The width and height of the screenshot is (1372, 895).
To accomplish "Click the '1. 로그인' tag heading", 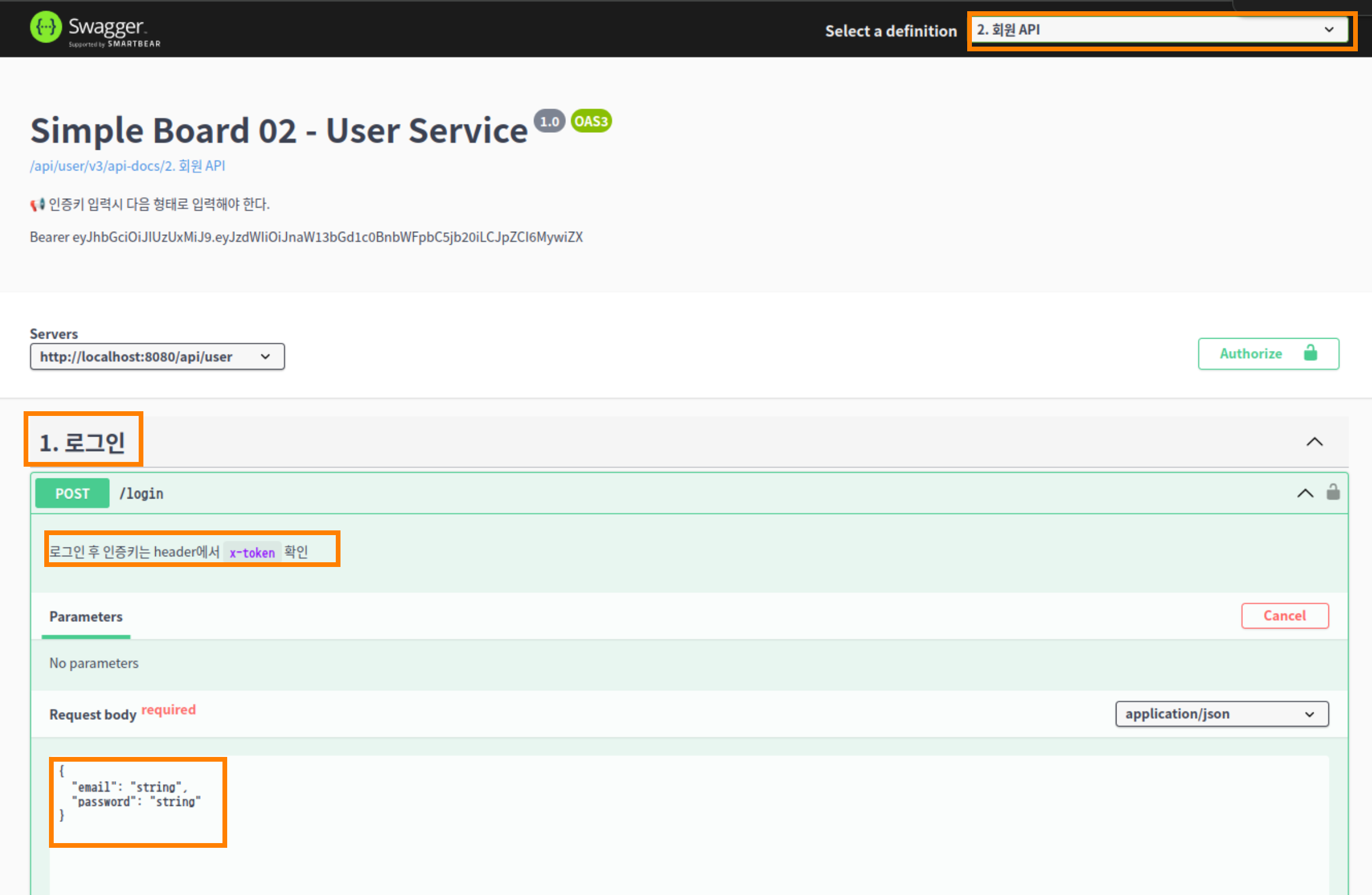I will point(82,442).
